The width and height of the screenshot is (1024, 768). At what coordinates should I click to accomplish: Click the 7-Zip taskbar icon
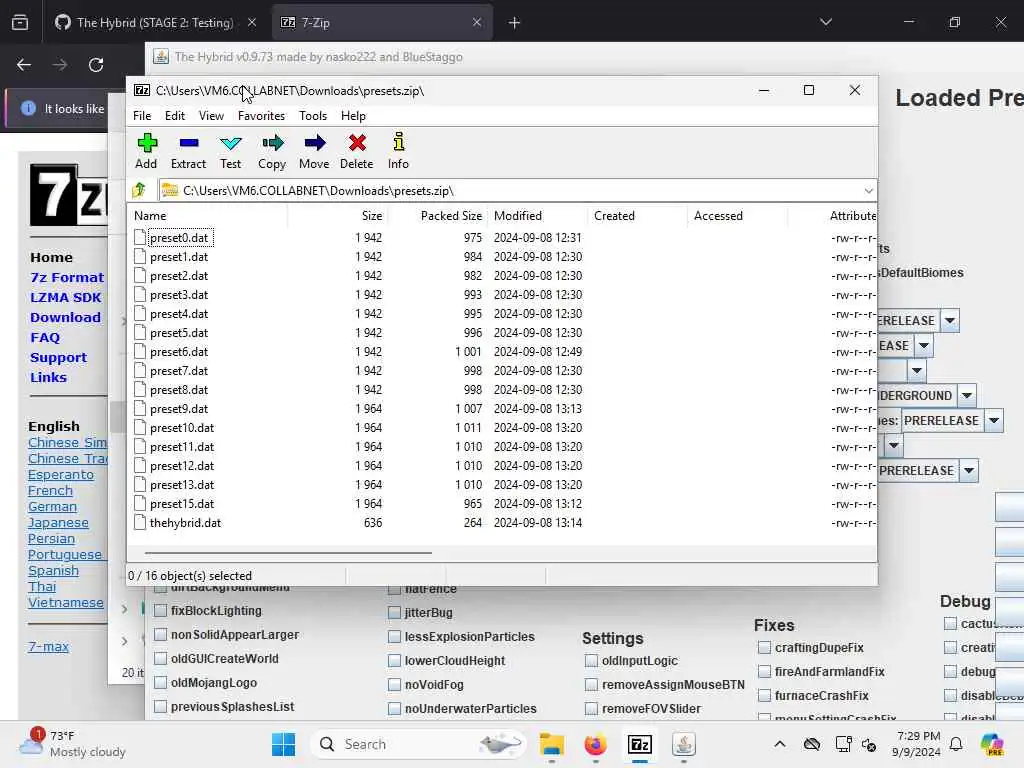click(x=640, y=744)
